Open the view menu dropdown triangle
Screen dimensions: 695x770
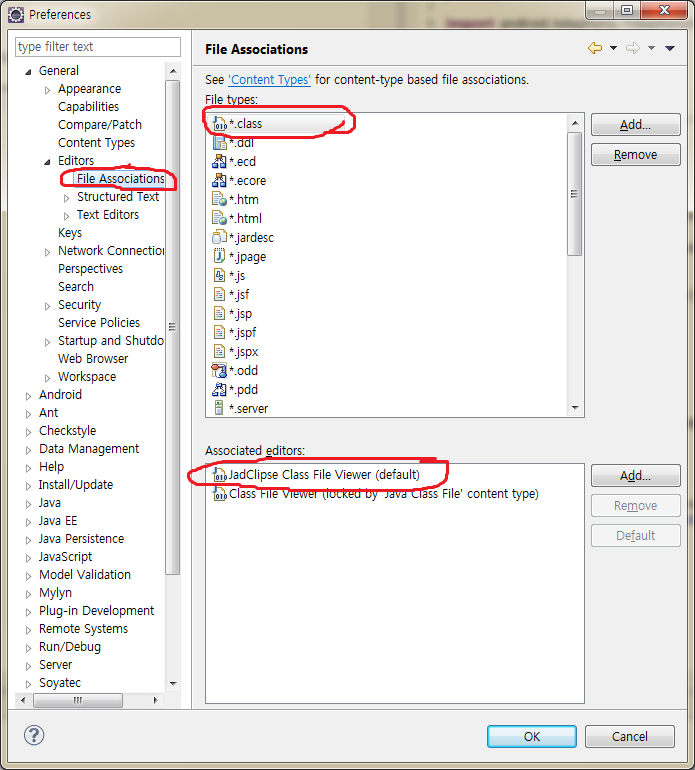click(670, 48)
